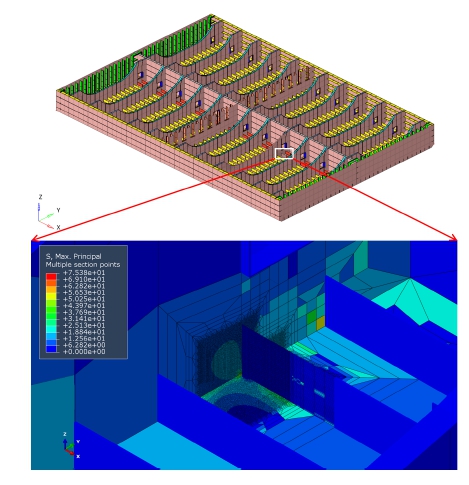Select the +6.910e+01 legend value
Screen dimensions: 469x485
point(84,279)
